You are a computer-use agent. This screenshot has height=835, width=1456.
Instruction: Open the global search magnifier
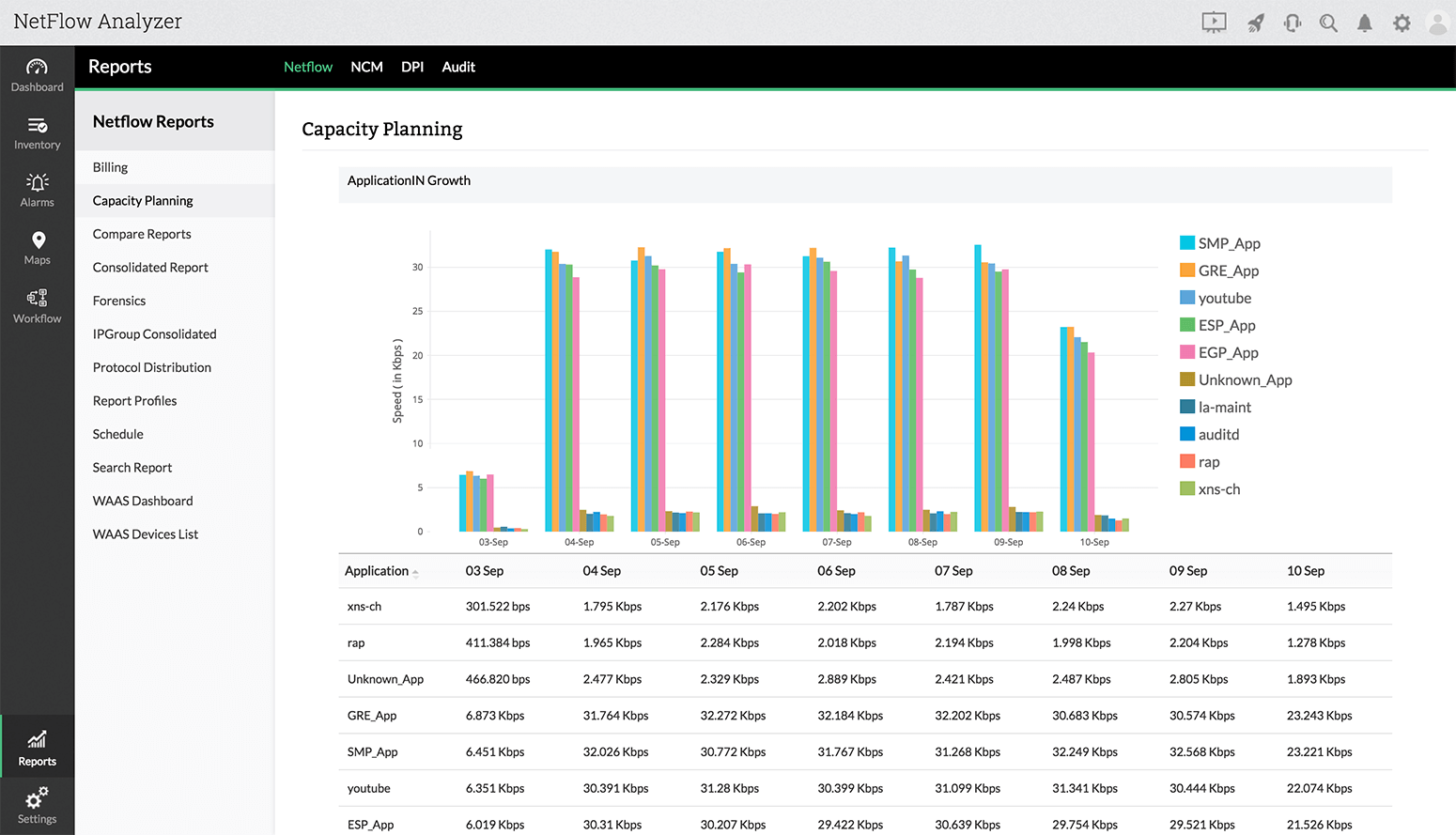[1328, 22]
